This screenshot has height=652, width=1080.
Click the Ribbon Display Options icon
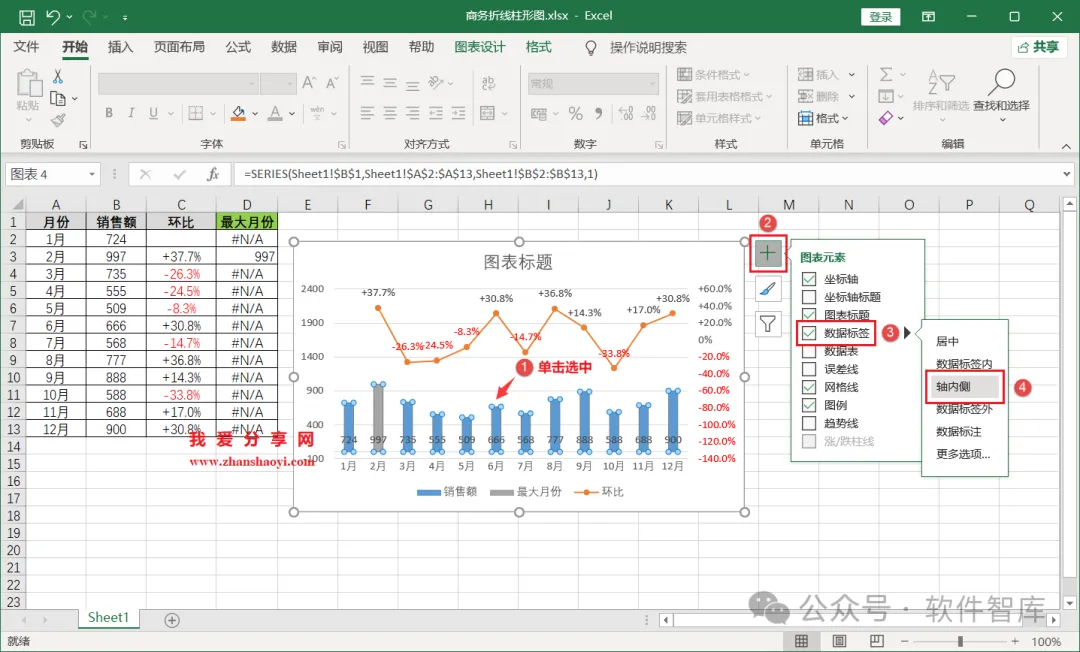[928, 17]
